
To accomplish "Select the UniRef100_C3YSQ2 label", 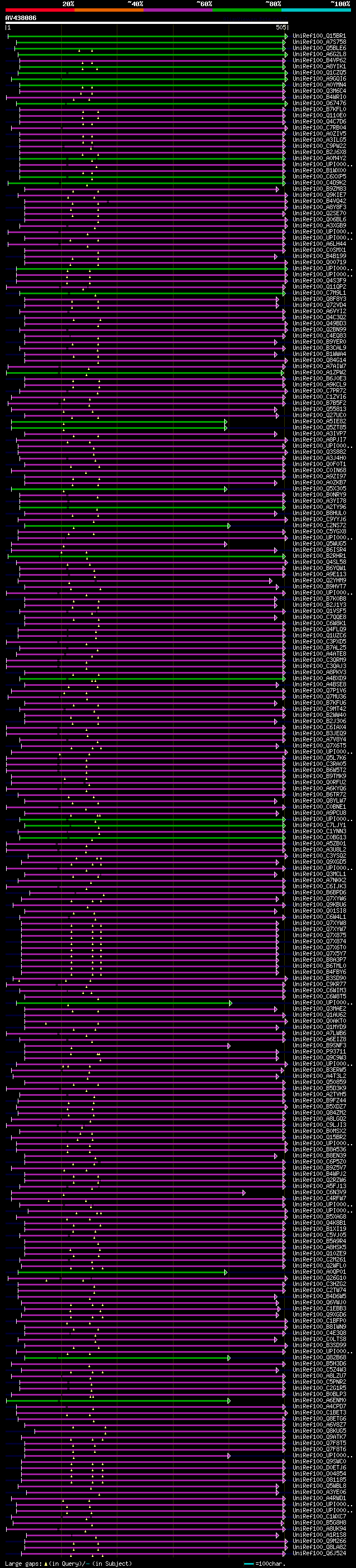I will [x=319, y=856].
